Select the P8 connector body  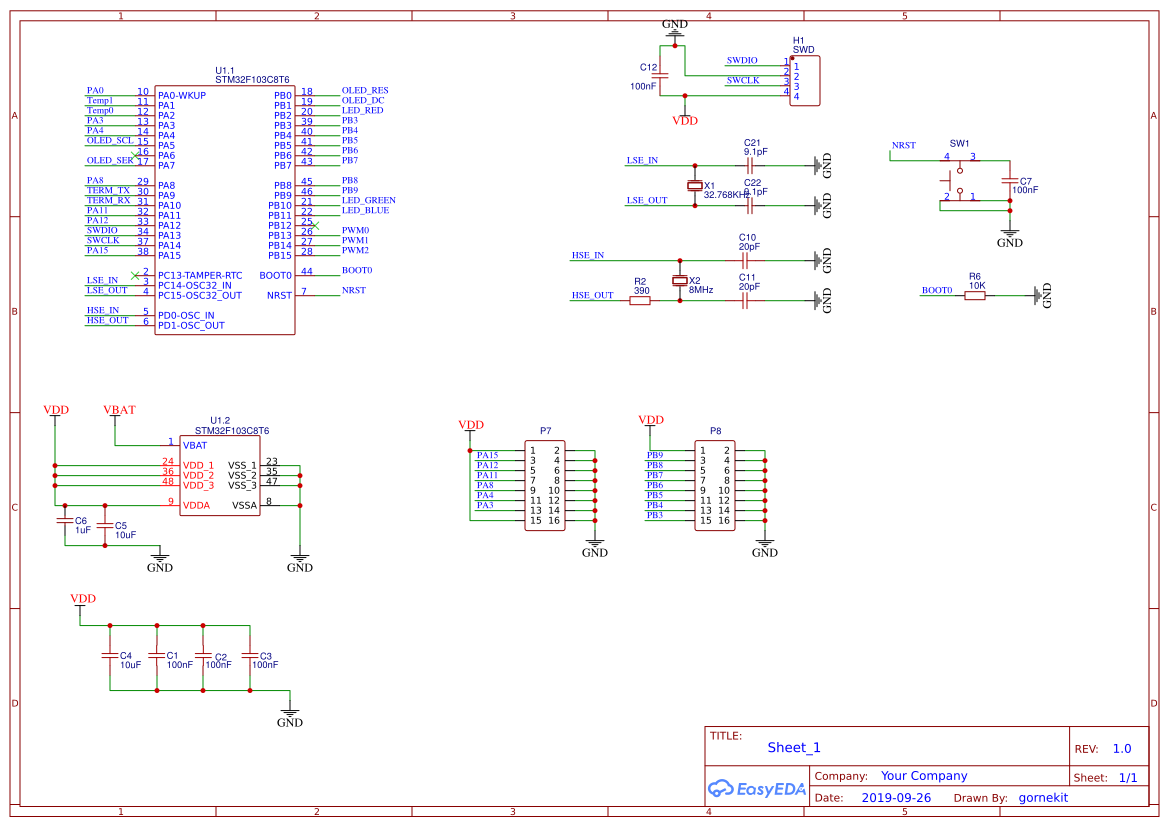[715, 486]
